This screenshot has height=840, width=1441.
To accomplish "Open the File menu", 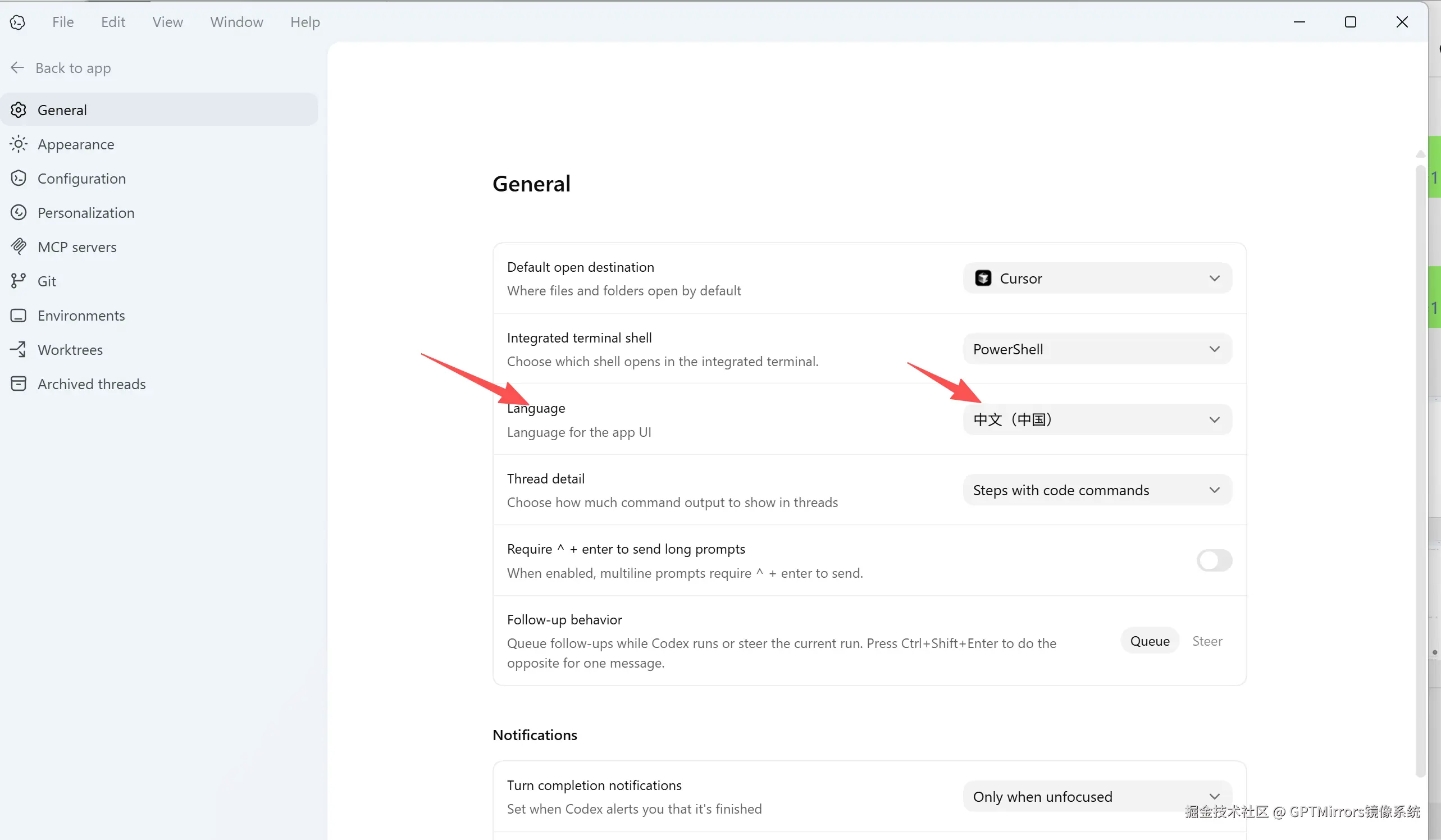I will [63, 22].
